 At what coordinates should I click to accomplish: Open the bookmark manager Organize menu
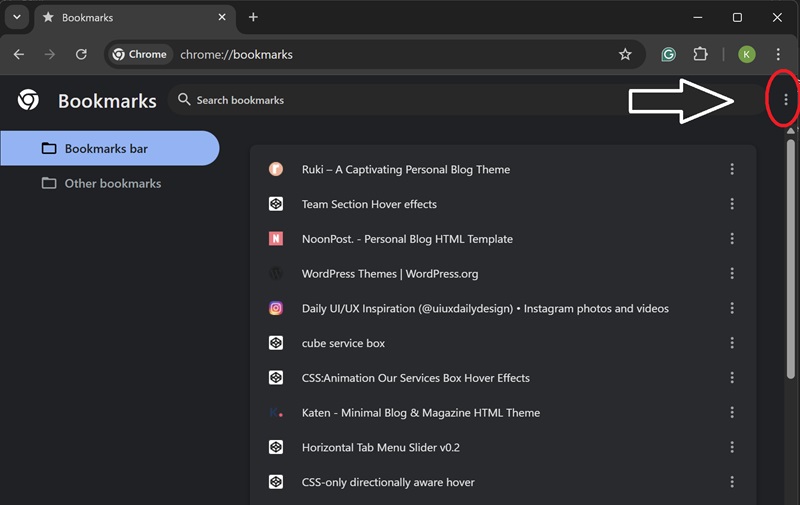pyautogui.click(x=786, y=100)
